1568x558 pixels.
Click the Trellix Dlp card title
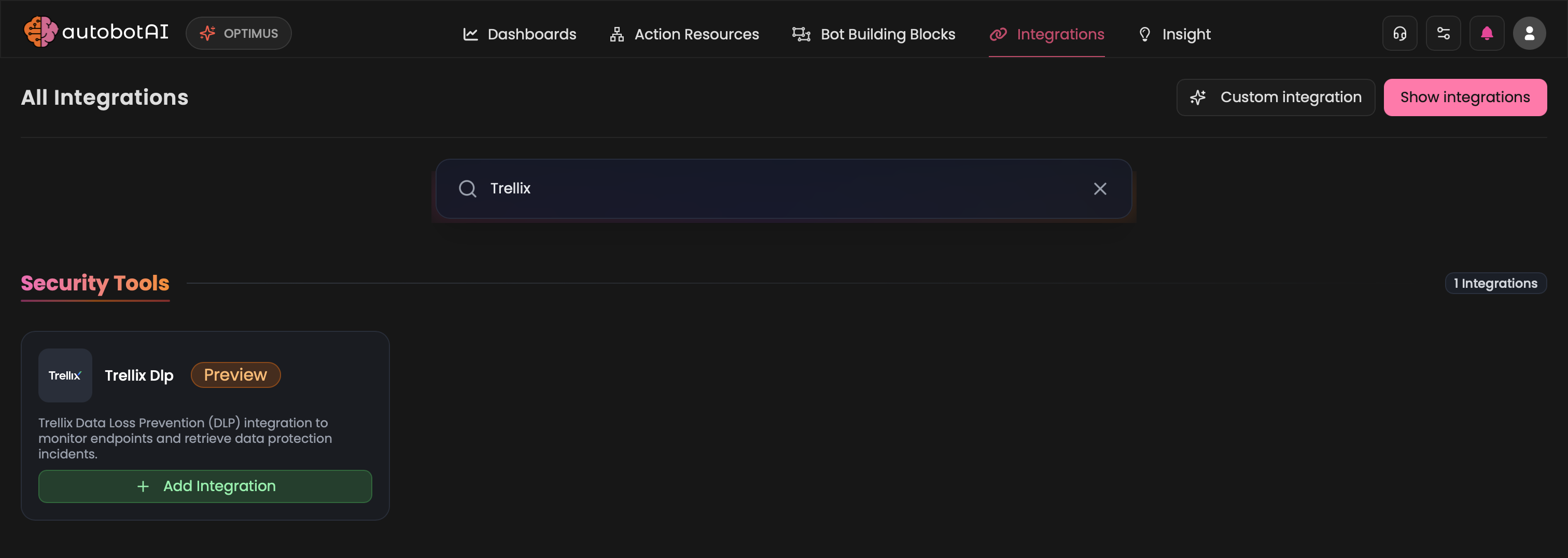click(x=139, y=375)
